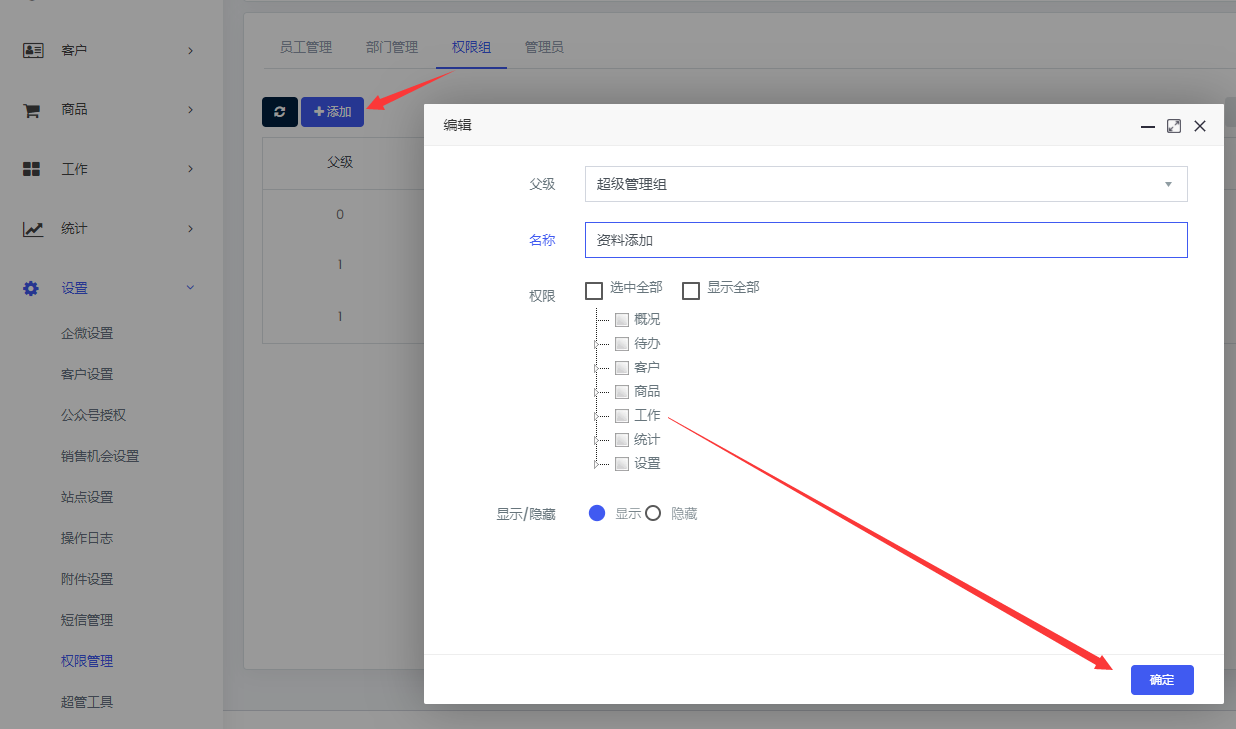Click the customer (客户) sidebar icon

tap(33, 50)
